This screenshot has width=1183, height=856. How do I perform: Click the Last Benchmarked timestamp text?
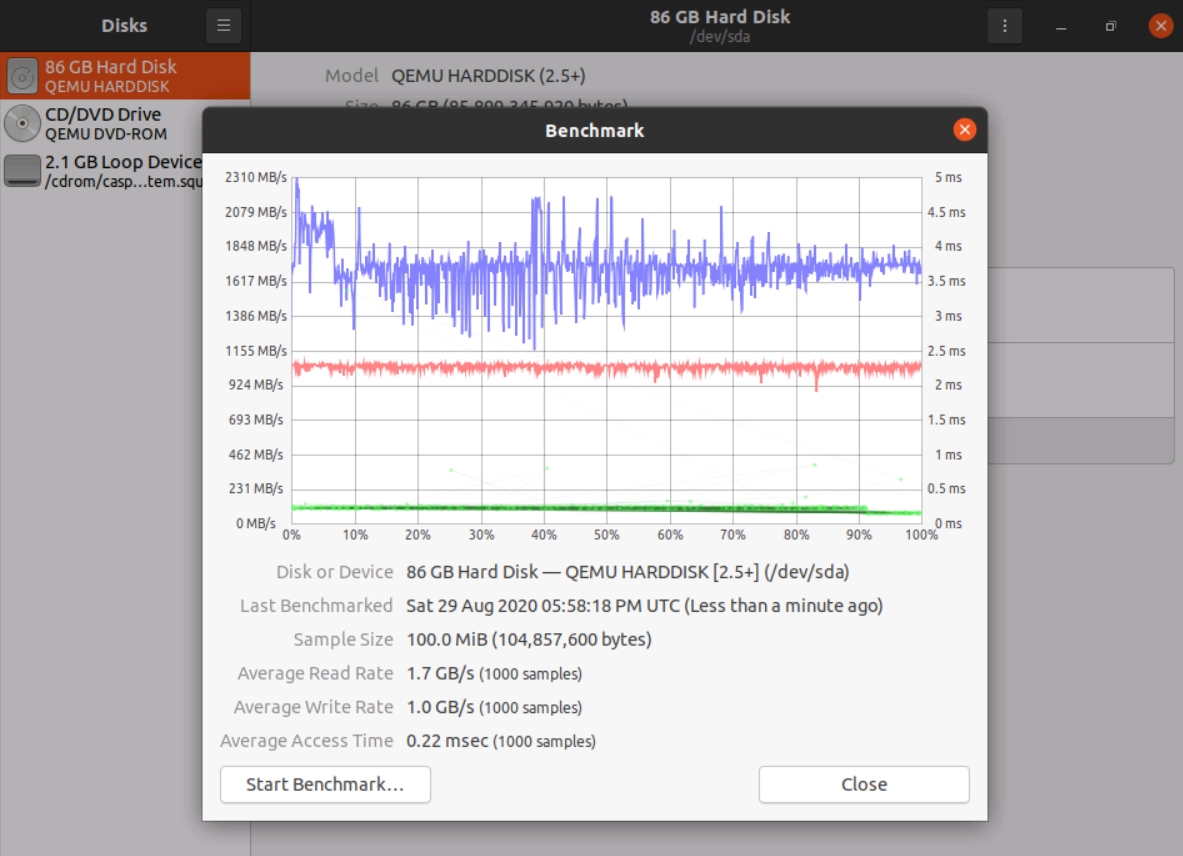tap(644, 606)
